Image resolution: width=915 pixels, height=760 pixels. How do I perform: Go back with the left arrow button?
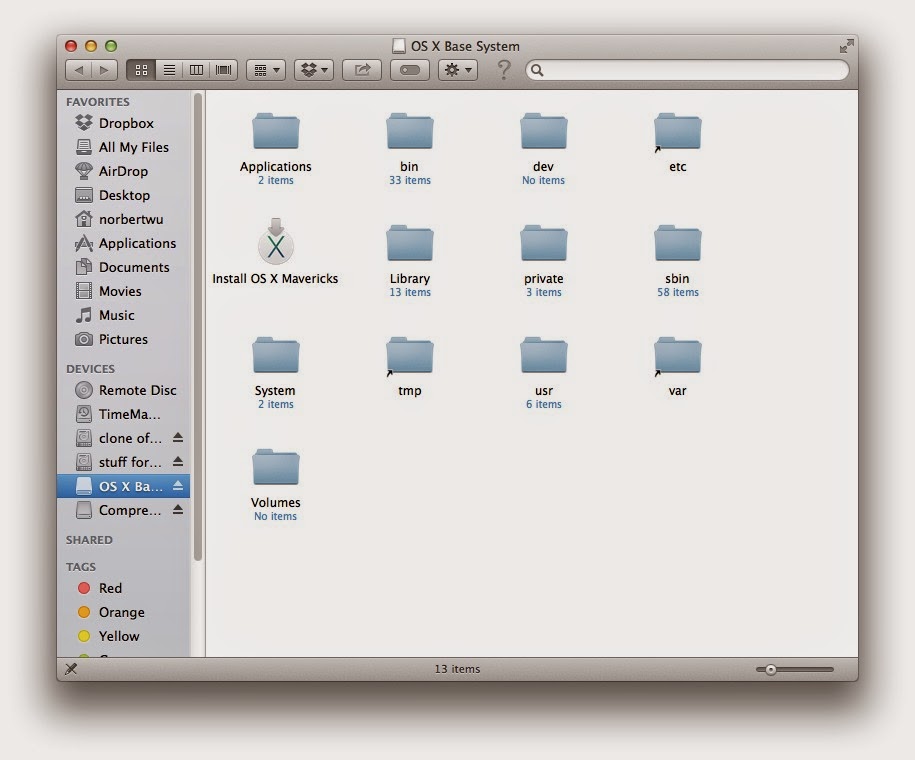coord(79,70)
